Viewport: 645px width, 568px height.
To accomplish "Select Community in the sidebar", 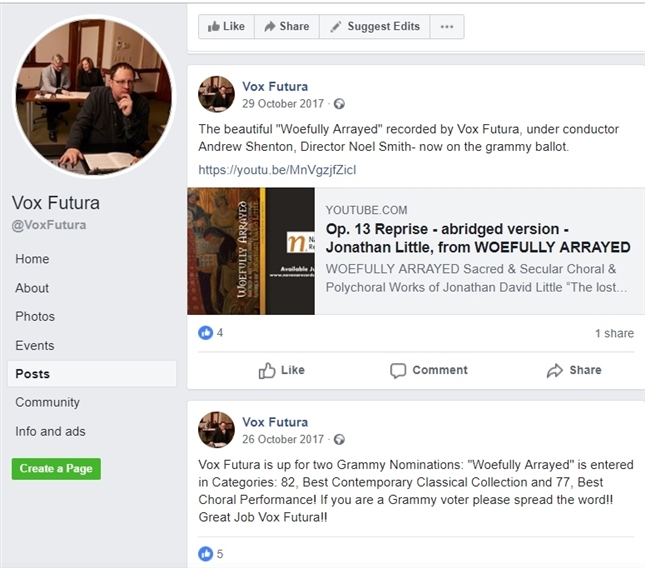I will [x=47, y=403].
